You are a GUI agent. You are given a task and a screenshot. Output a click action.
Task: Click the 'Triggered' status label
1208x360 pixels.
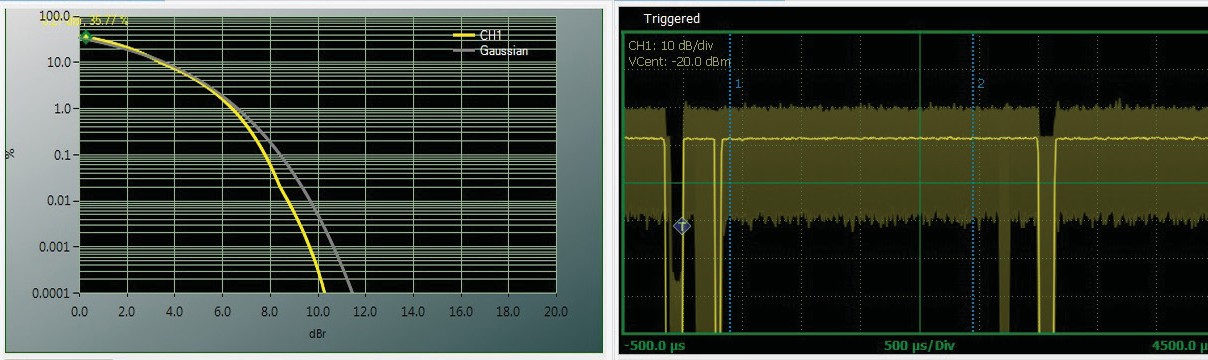pos(672,19)
